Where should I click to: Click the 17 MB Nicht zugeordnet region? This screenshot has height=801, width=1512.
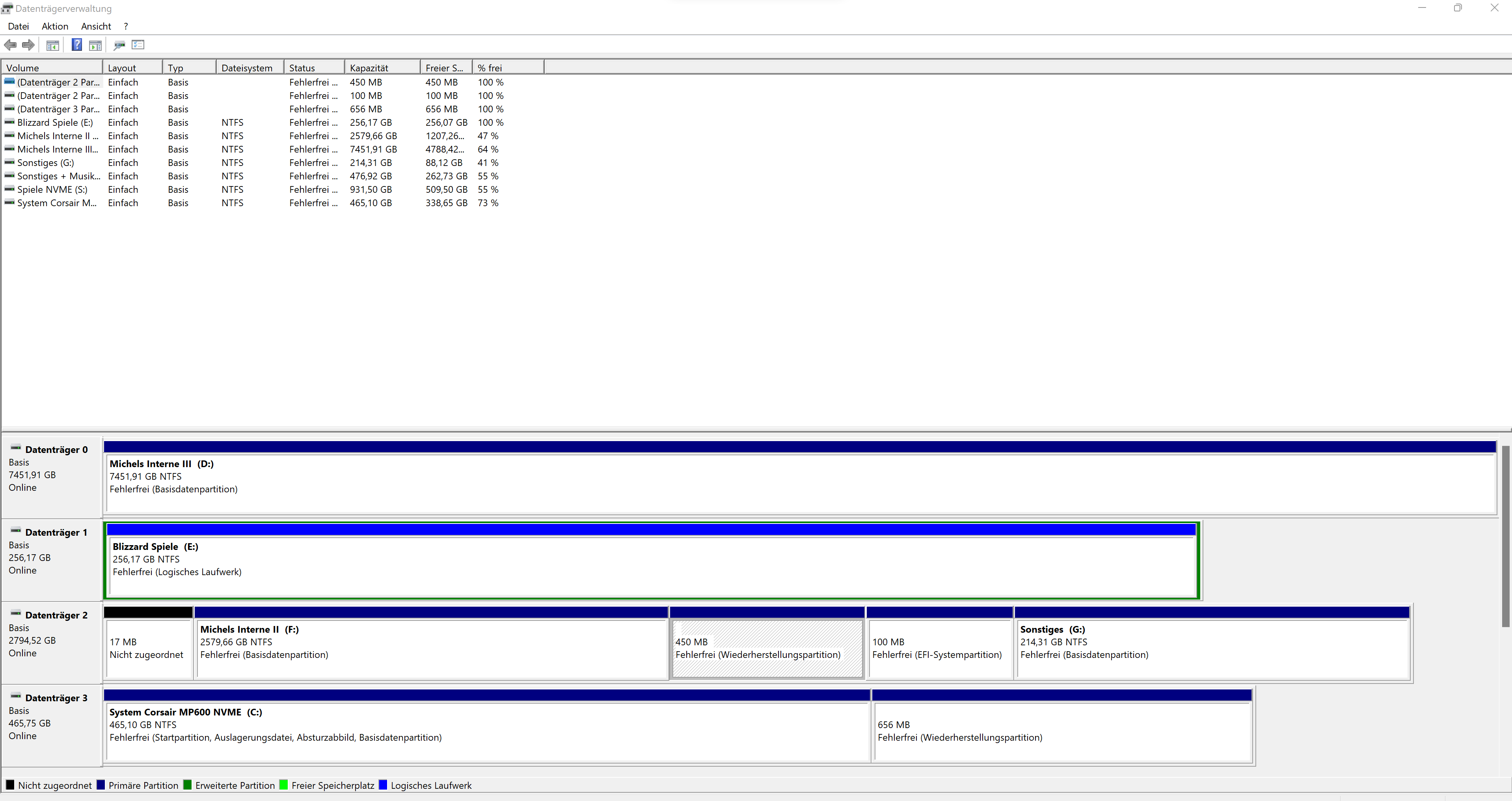(148, 648)
